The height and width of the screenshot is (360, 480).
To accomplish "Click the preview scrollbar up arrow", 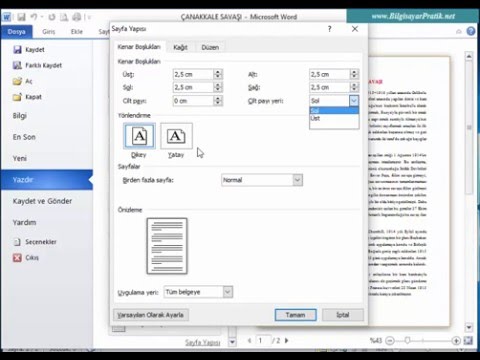I will click(x=469, y=56).
